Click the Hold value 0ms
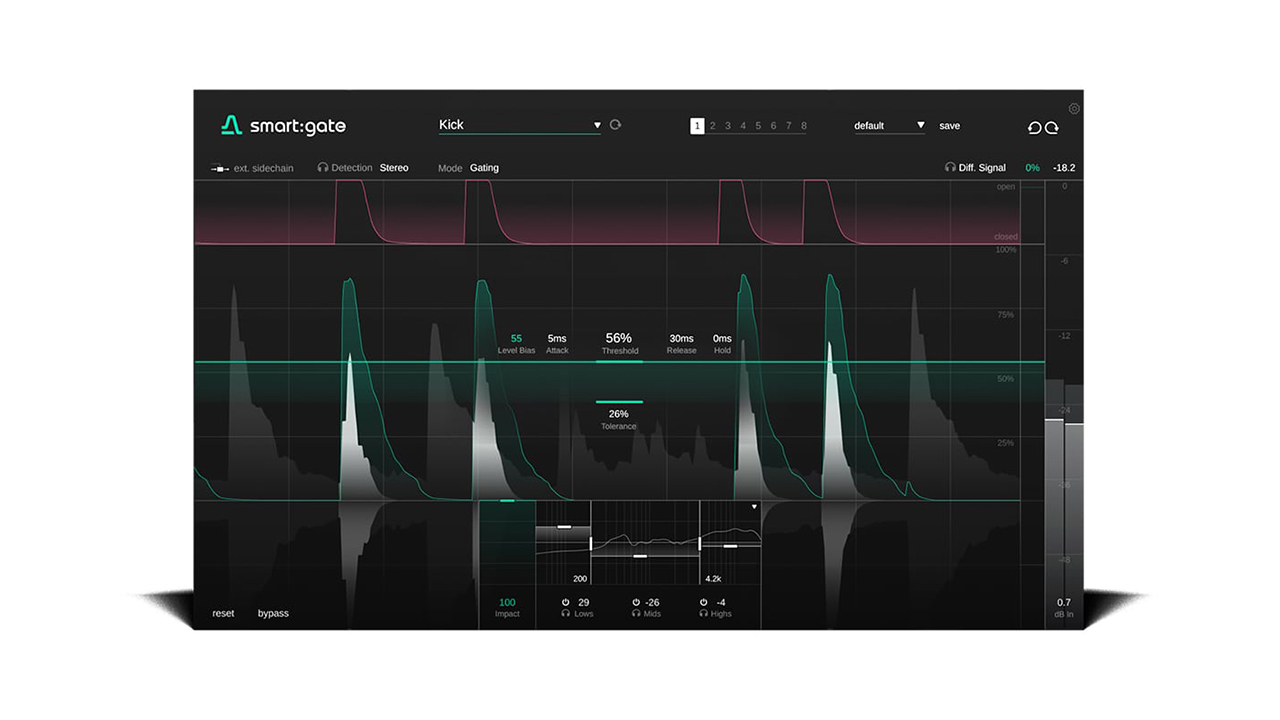Screen dimensions: 1280x720 (722, 339)
